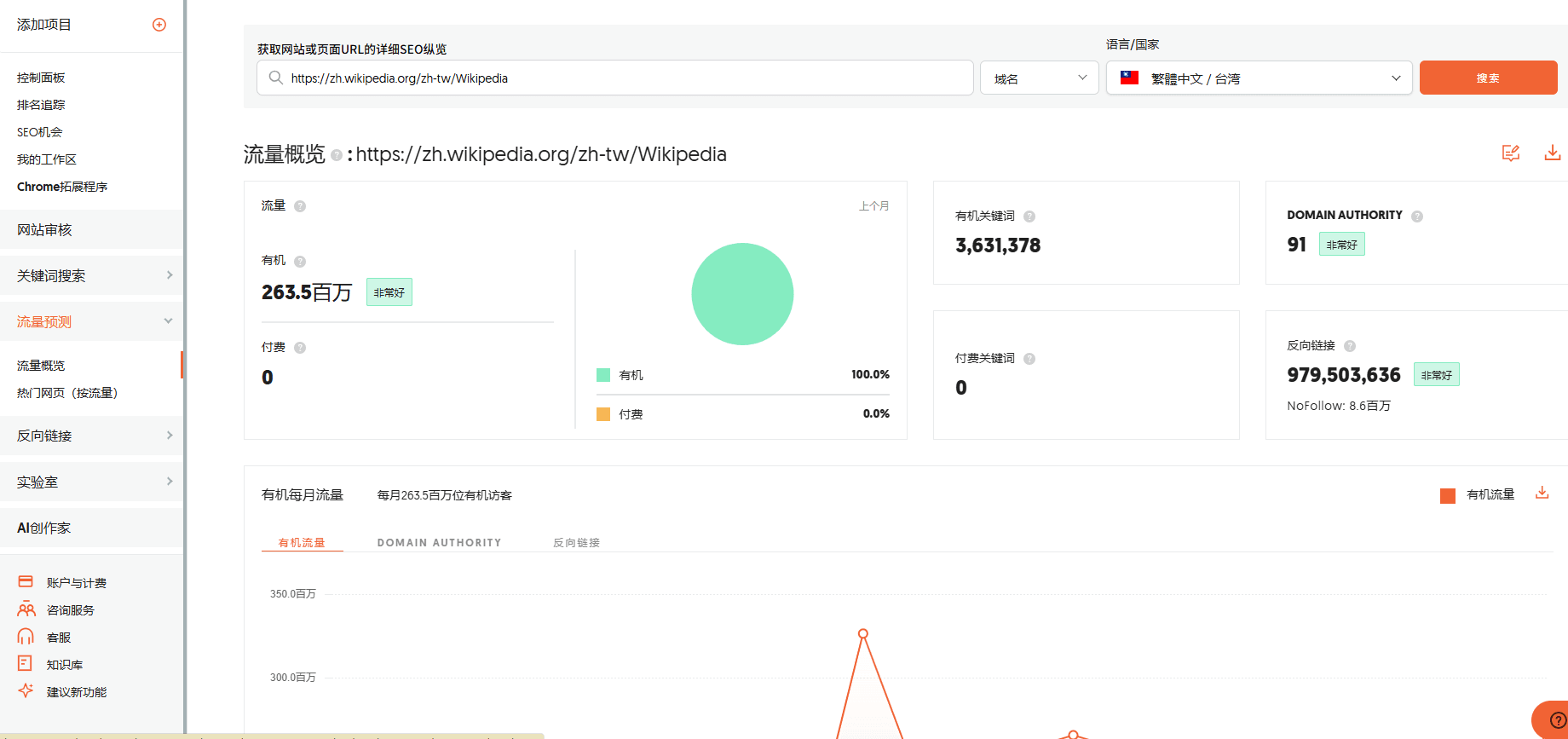Click the add project plus icon

click(x=159, y=25)
